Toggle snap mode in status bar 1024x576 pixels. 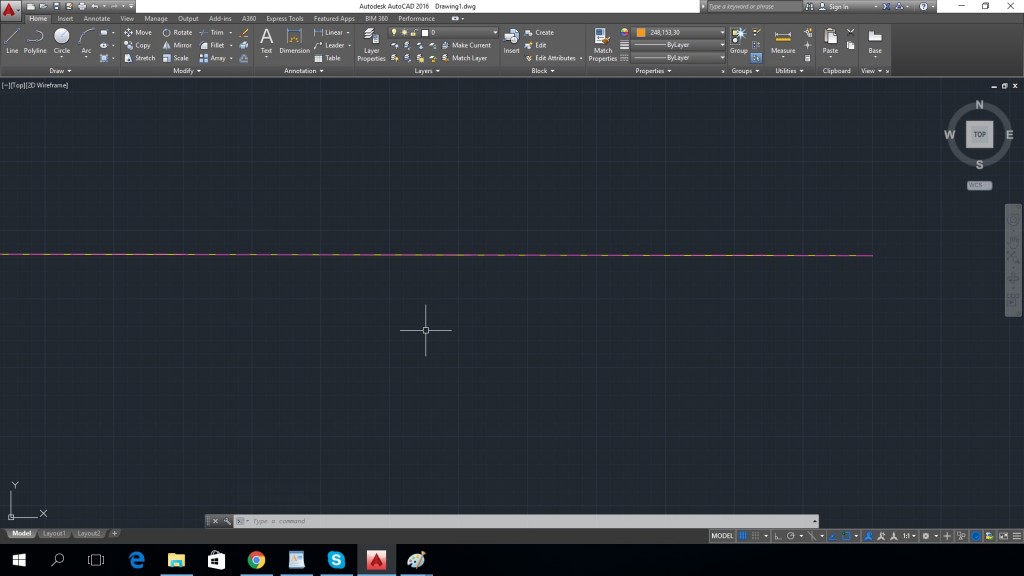coord(756,536)
